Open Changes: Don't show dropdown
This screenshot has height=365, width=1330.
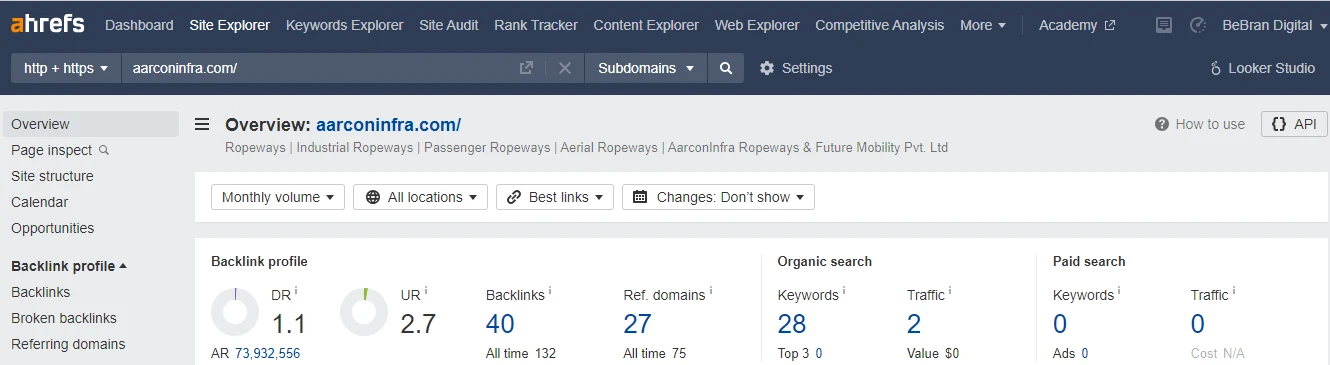click(x=718, y=197)
